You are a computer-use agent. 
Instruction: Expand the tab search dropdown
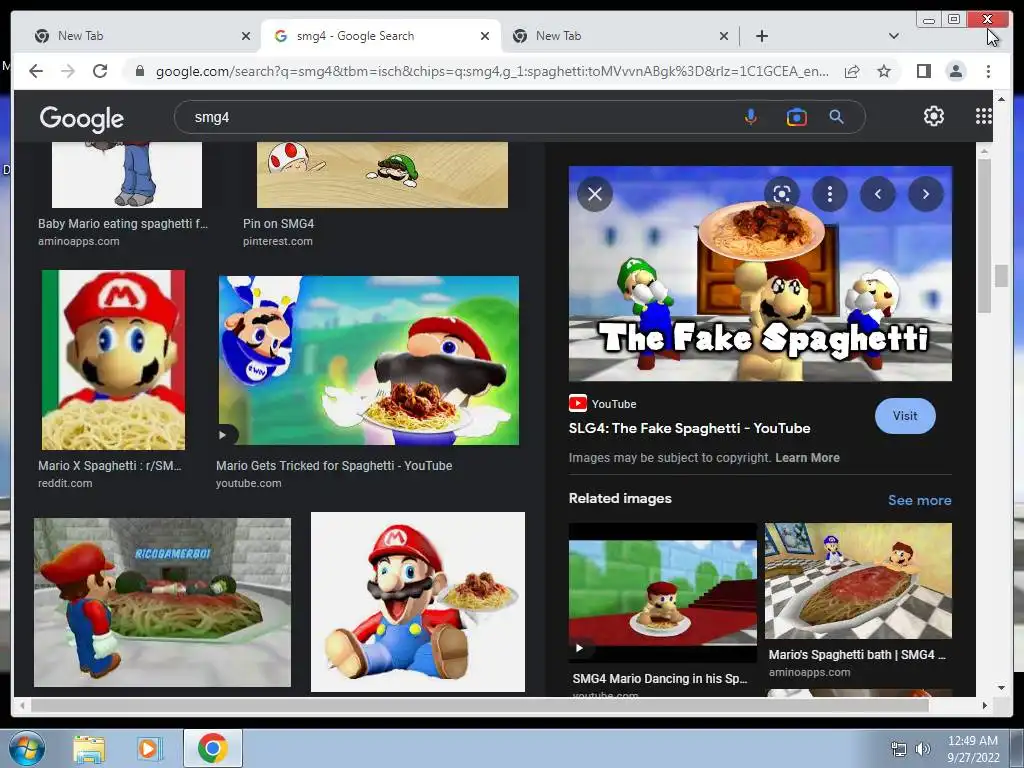[x=893, y=36]
